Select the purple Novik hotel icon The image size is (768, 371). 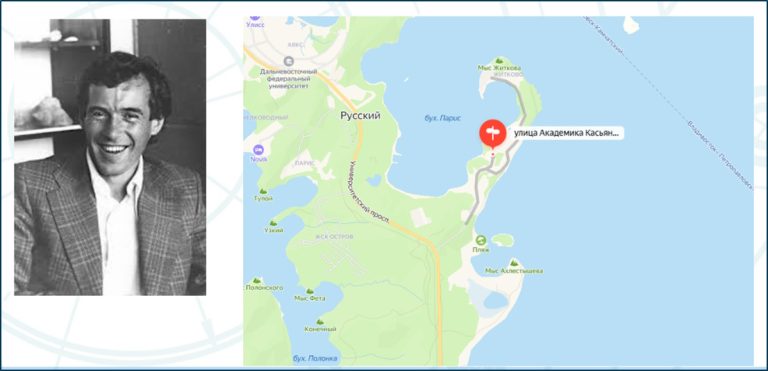point(259,149)
